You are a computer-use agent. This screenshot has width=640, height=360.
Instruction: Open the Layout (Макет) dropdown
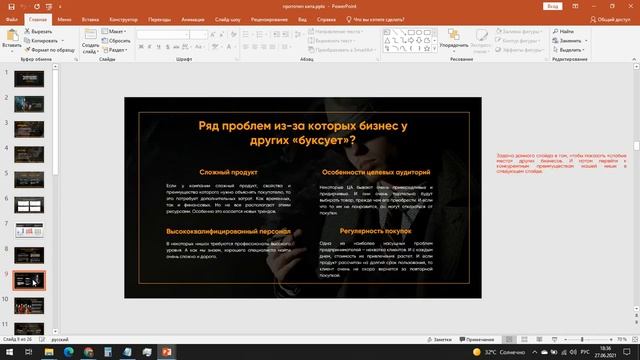pyautogui.click(x=114, y=31)
